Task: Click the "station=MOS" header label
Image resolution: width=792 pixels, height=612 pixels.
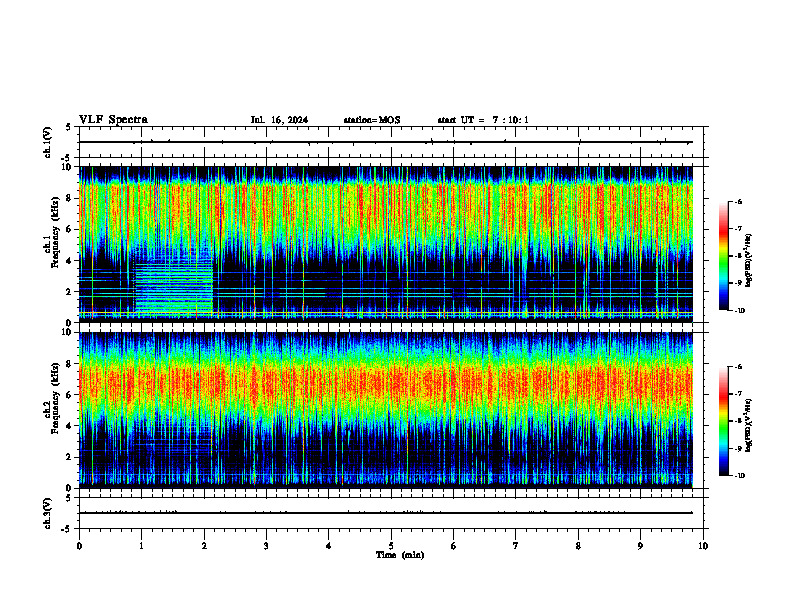Action: click(x=372, y=120)
